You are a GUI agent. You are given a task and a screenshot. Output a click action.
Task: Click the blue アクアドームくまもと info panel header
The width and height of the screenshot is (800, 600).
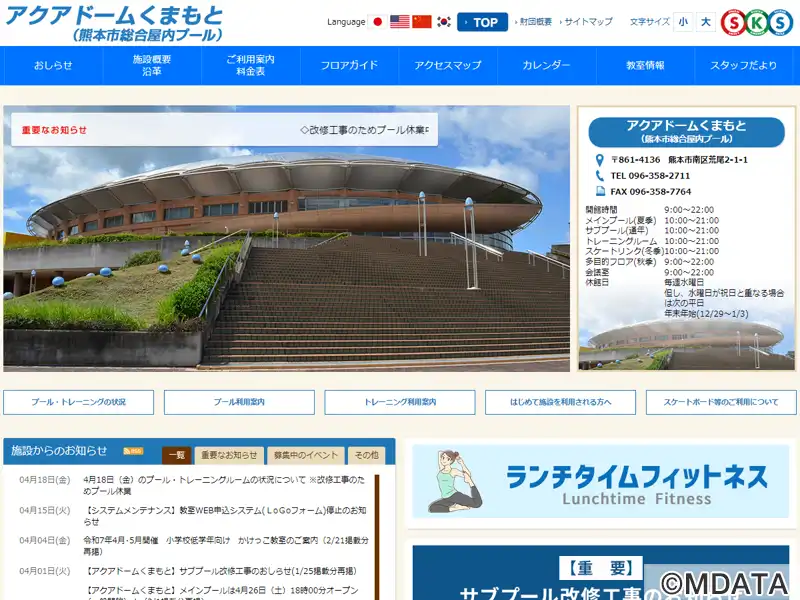686,132
